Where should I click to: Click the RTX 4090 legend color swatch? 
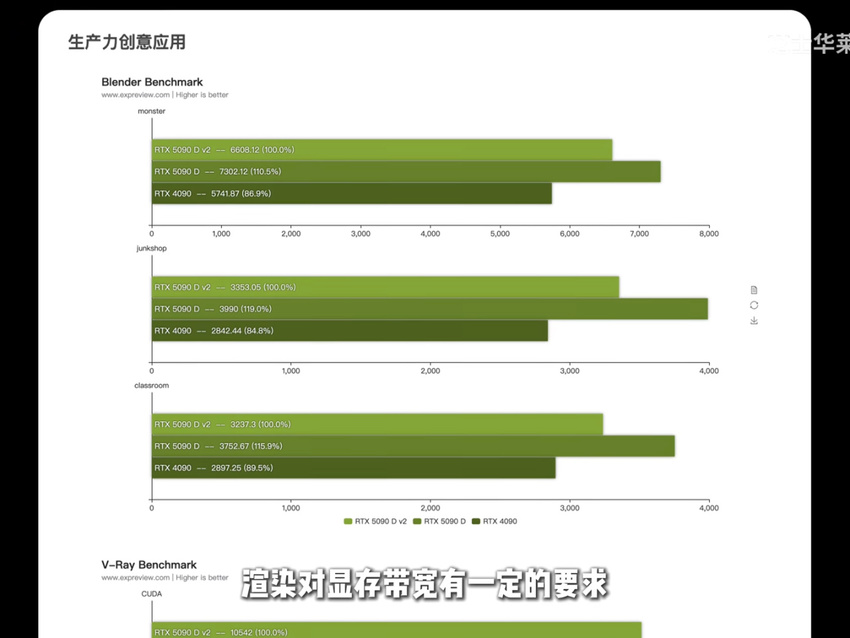476,521
